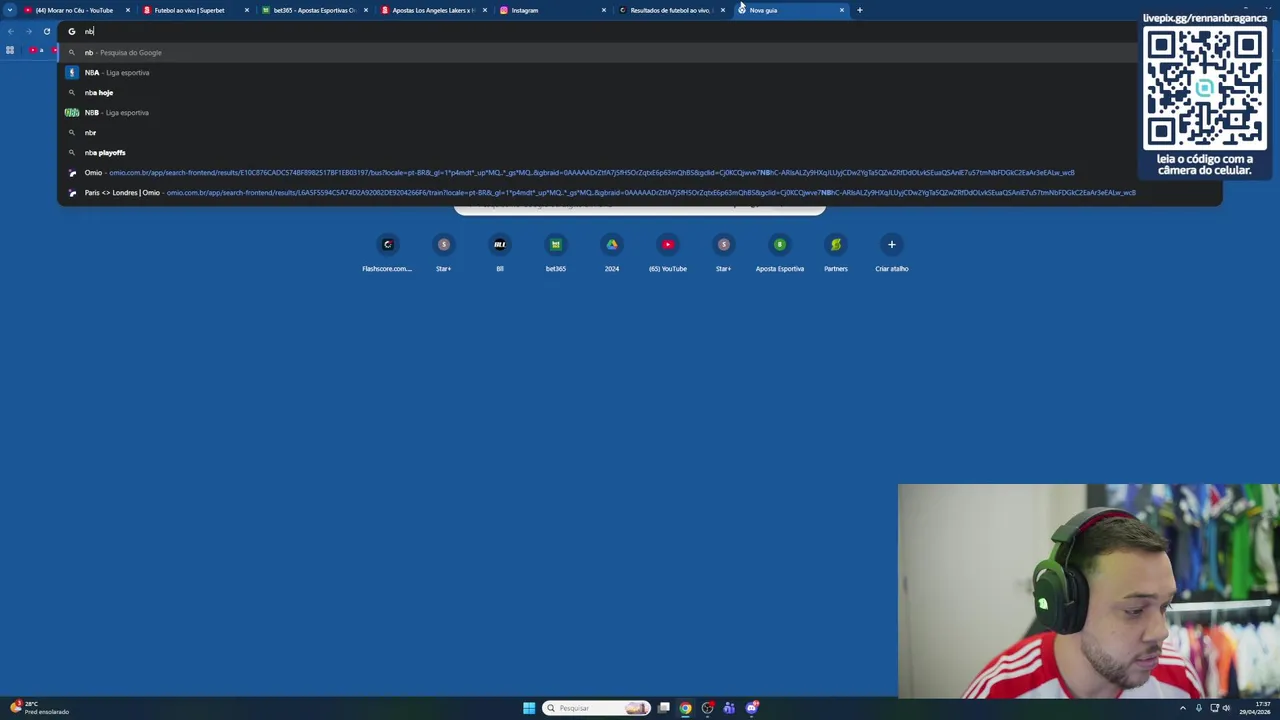The width and height of the screenshot is (1280, 720).
Task: Open the Apostas Los Angeles Lakers tab
Action: 433,10
